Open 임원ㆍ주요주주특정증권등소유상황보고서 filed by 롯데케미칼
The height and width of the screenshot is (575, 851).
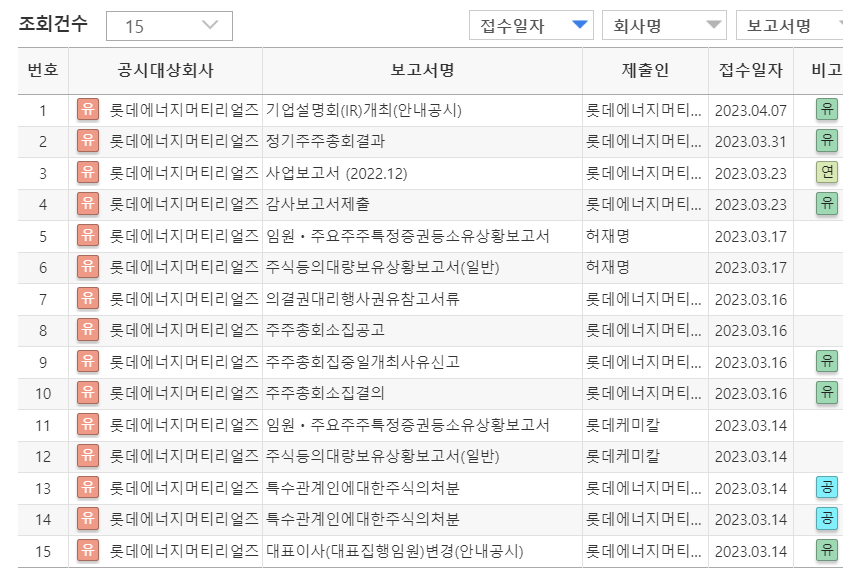pyautogui.click(x=408, y=425)
